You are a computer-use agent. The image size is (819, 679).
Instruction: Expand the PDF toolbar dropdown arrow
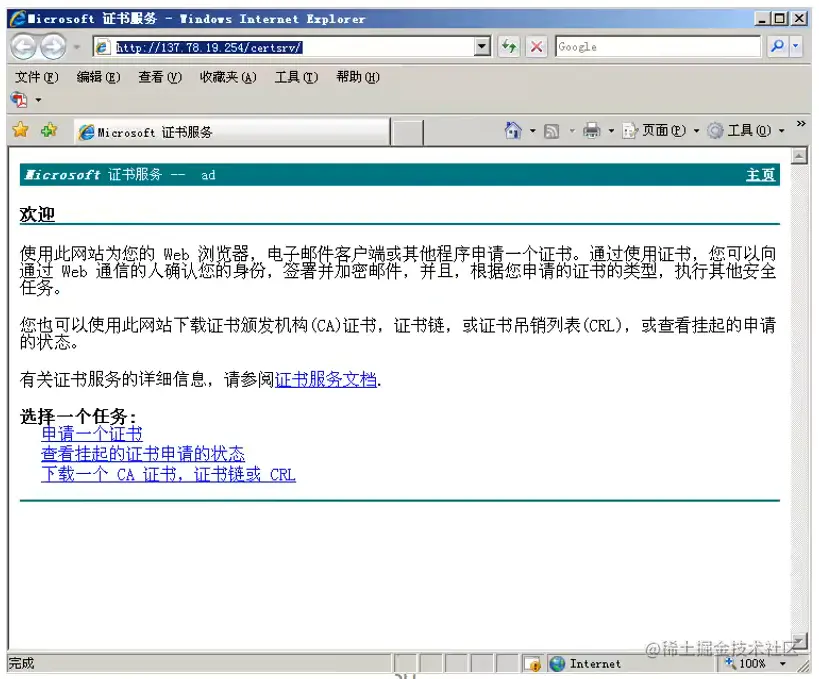38,100
